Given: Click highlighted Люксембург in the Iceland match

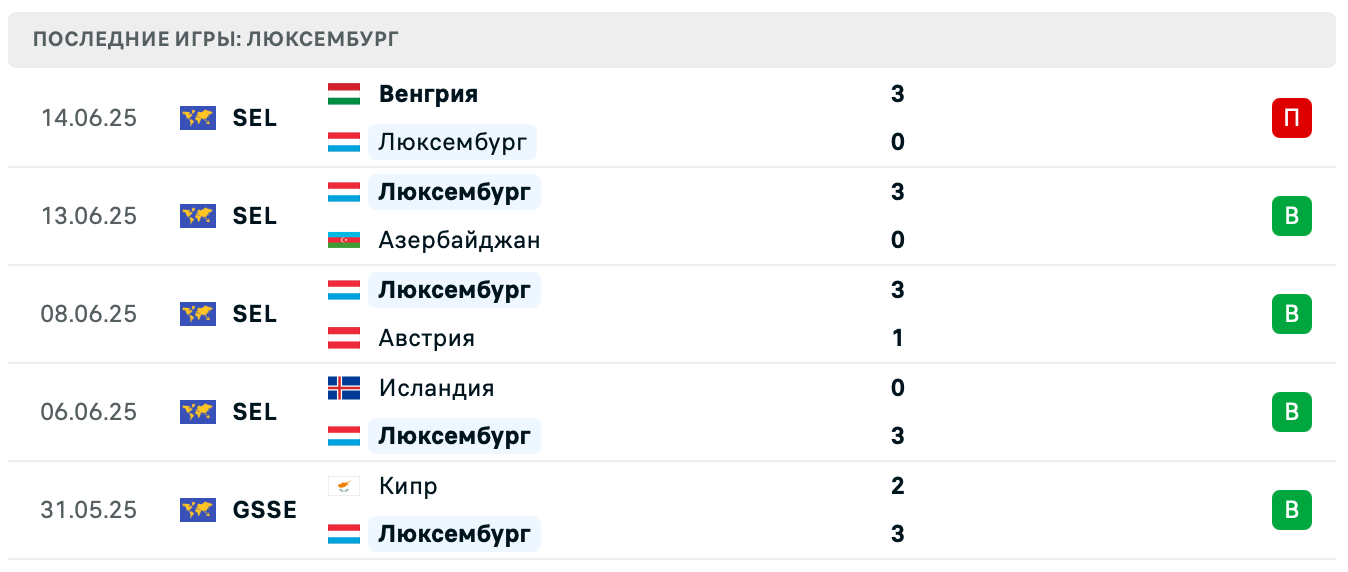Looking at the screenshot, I should click(x=454, y=436).
